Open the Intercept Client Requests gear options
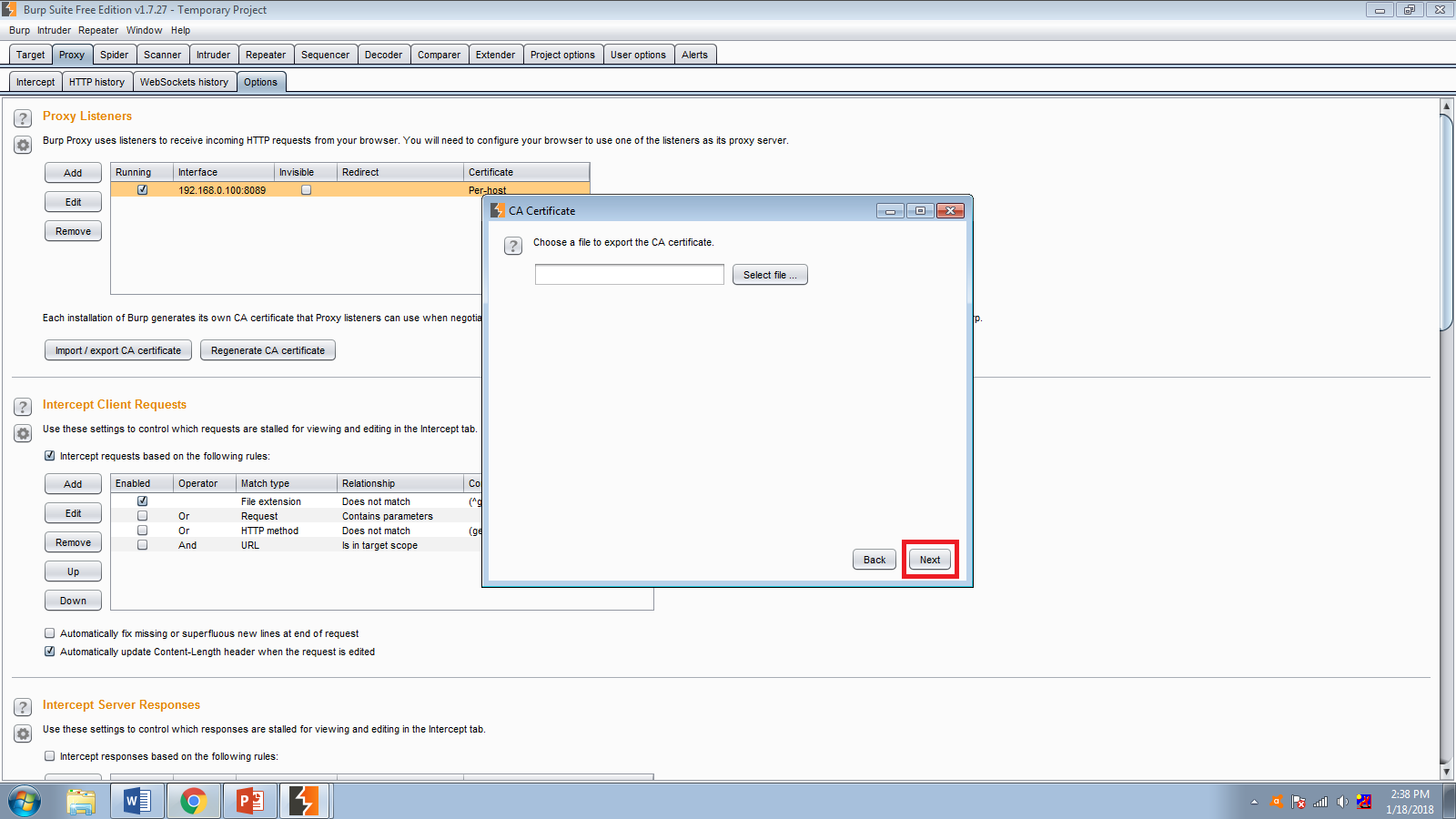Viewport: 1456px width, 819px height. 23,433
